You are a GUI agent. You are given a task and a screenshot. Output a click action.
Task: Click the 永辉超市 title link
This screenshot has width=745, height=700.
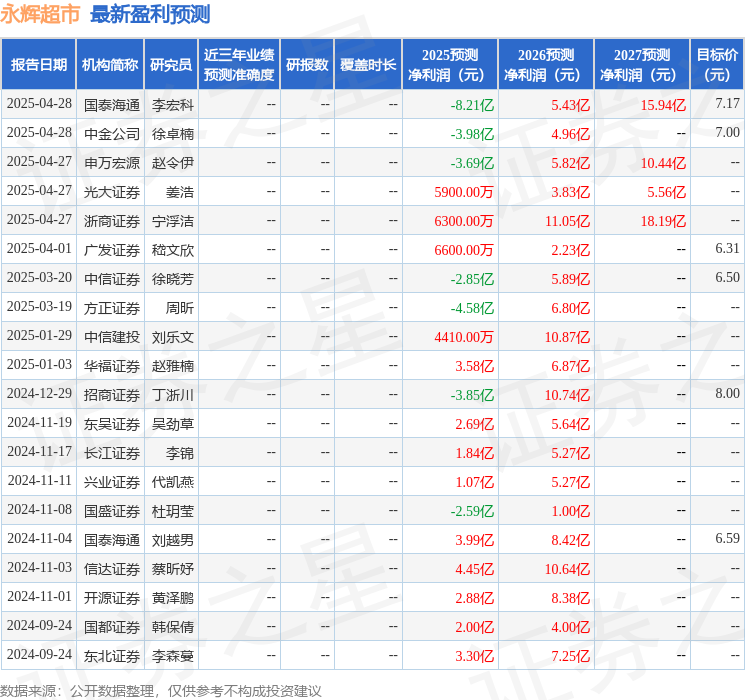pos(41,14)
